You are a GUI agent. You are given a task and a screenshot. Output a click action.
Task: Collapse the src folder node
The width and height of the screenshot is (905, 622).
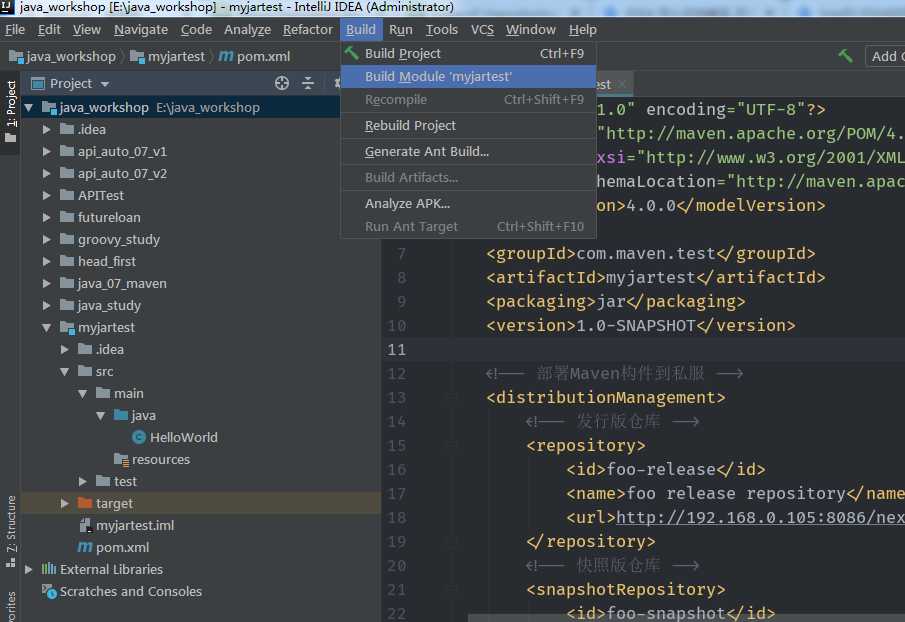click(x=65, y=372)
